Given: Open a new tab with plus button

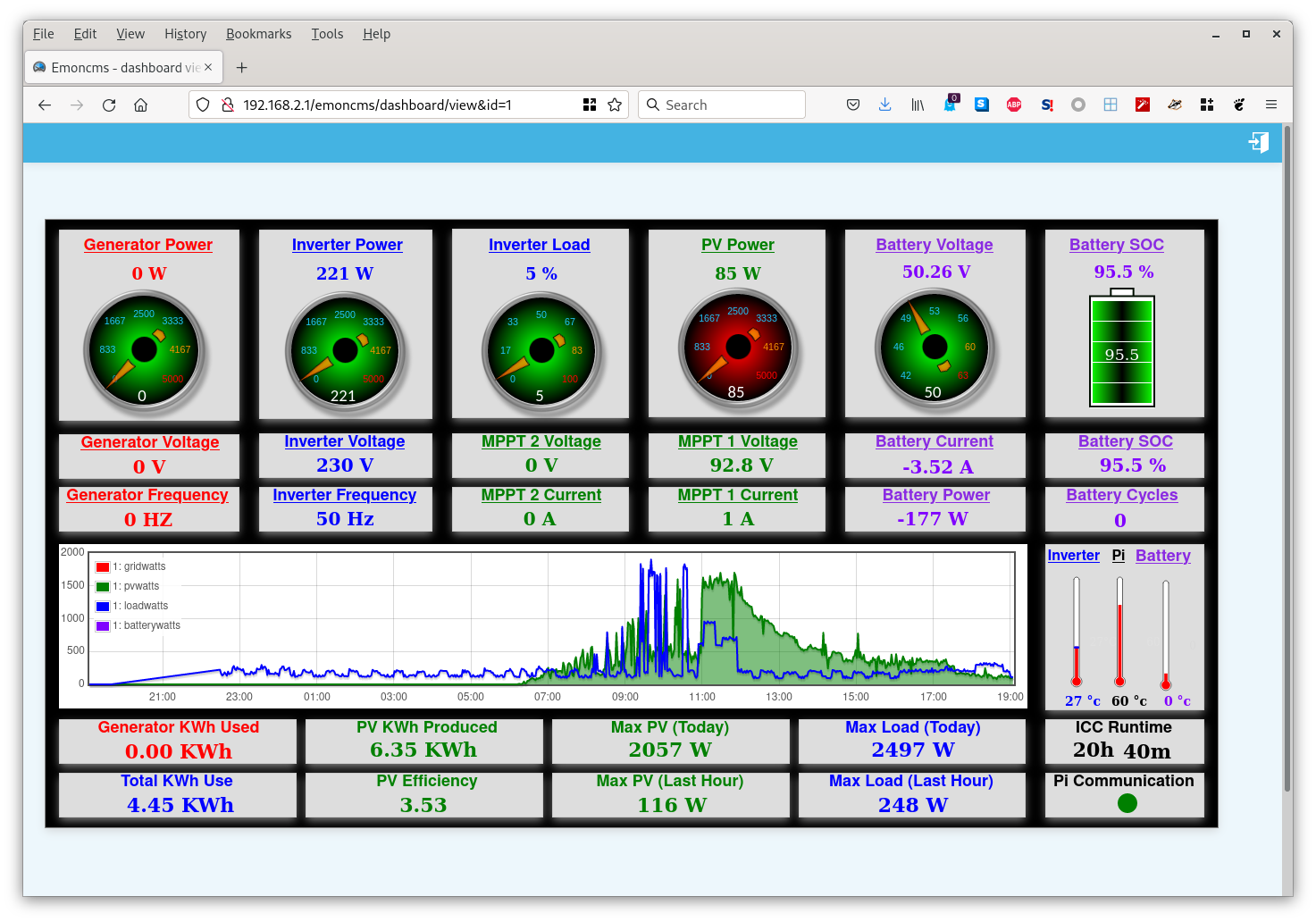Looking at the screenshot, I should pos(241,68).
